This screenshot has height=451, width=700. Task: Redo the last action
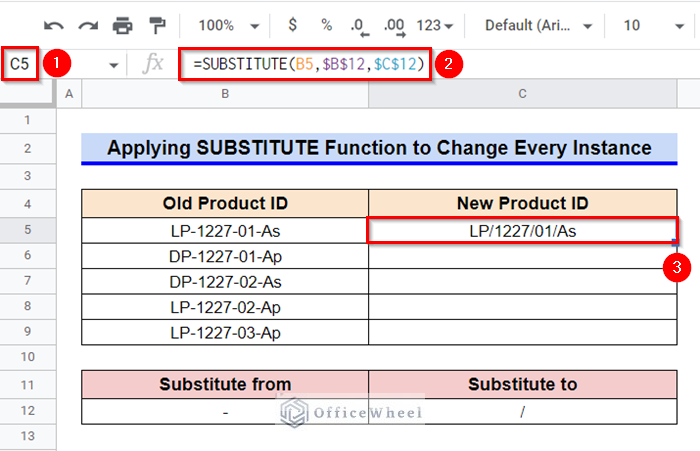click(88, 26)
